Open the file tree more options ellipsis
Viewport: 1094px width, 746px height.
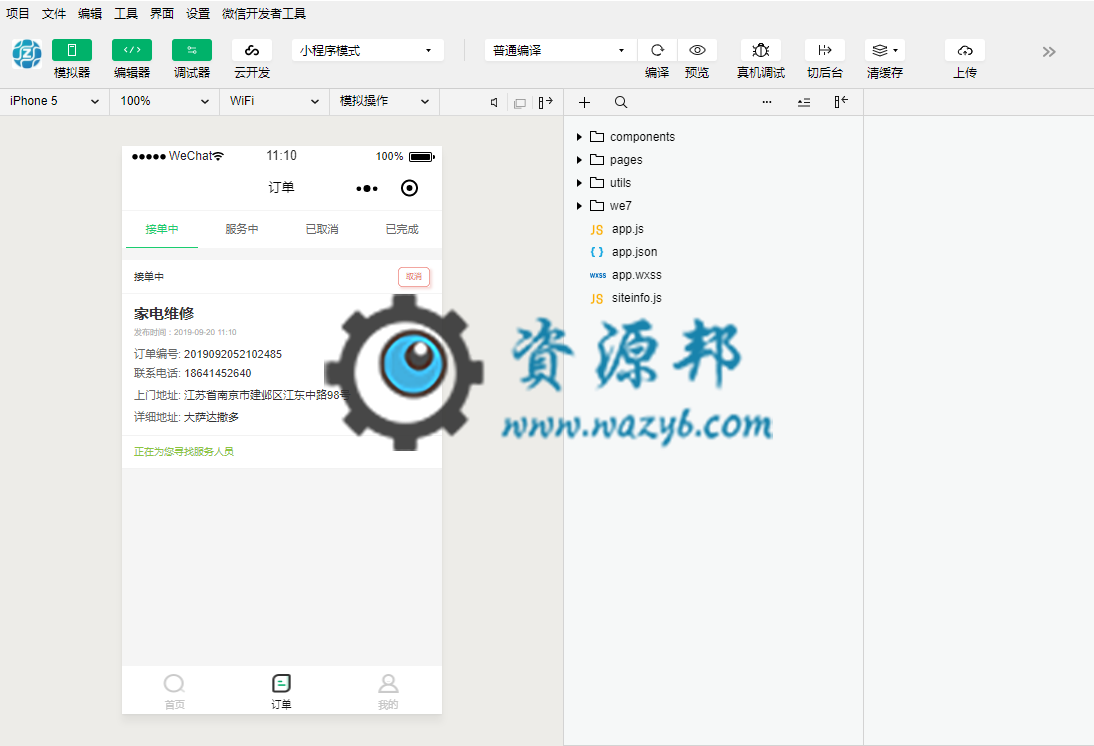[767, 103]
